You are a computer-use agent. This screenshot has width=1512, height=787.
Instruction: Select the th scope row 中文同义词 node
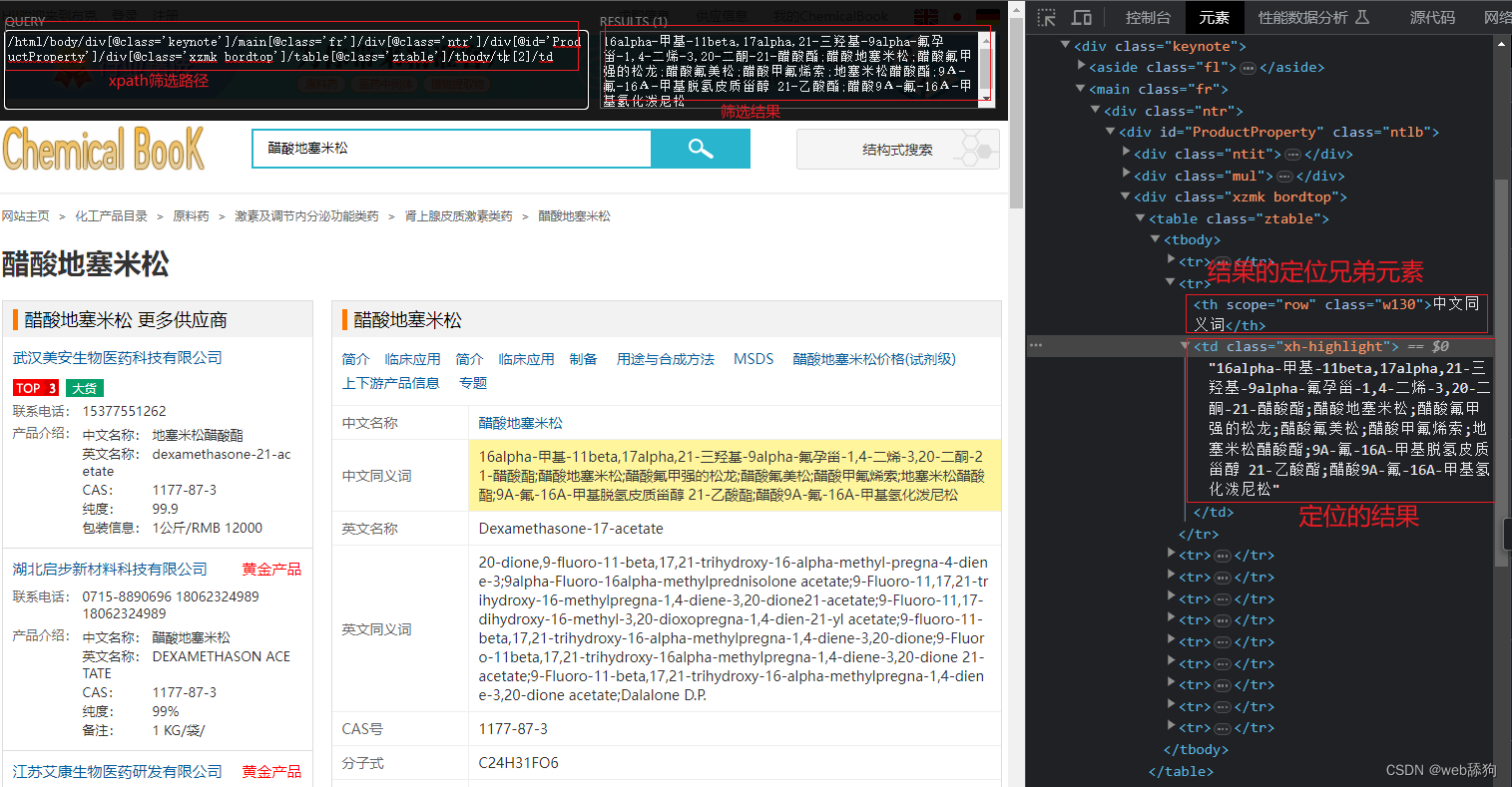click(x=1336, y=314)
